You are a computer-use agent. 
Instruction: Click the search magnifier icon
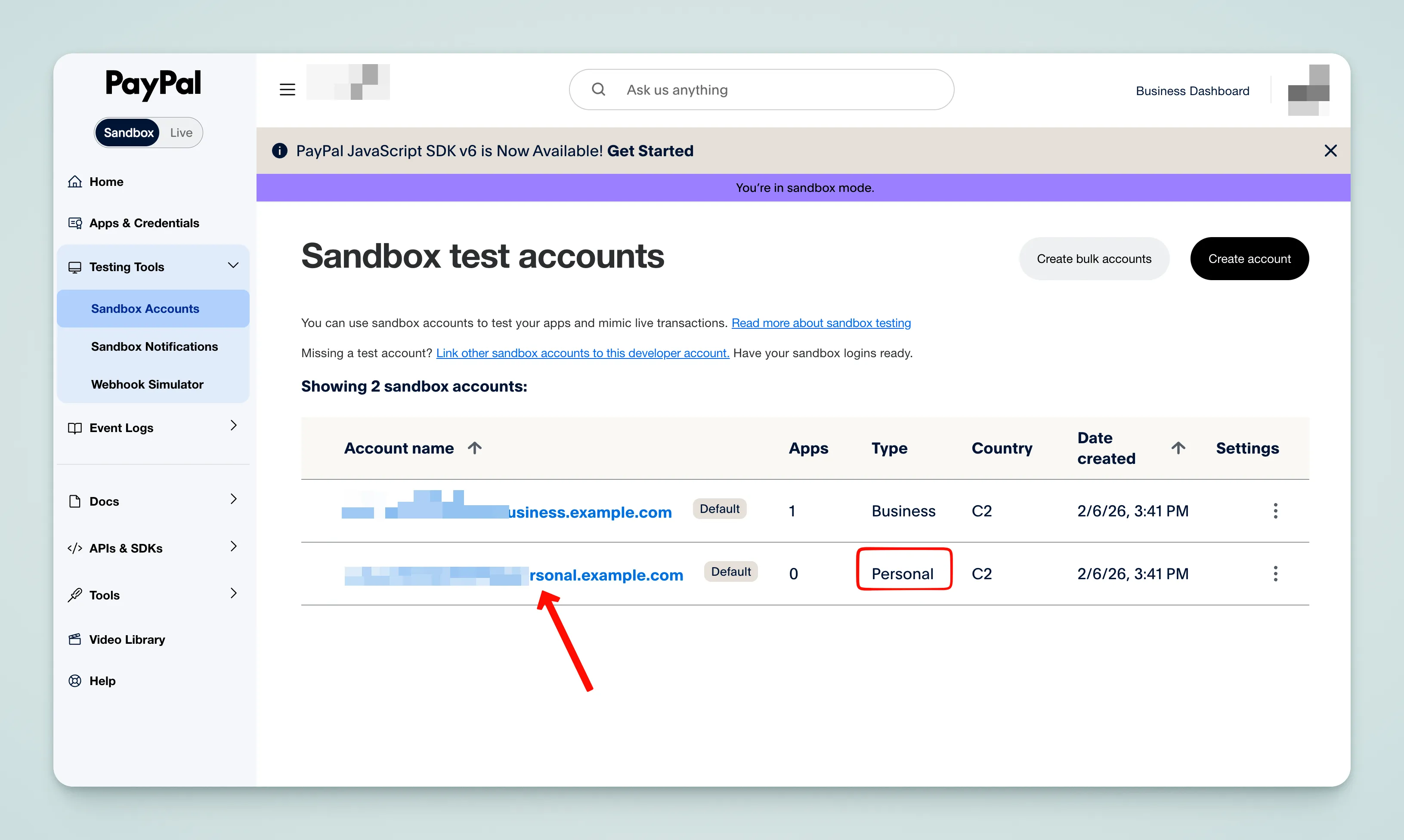pos(598,89)
